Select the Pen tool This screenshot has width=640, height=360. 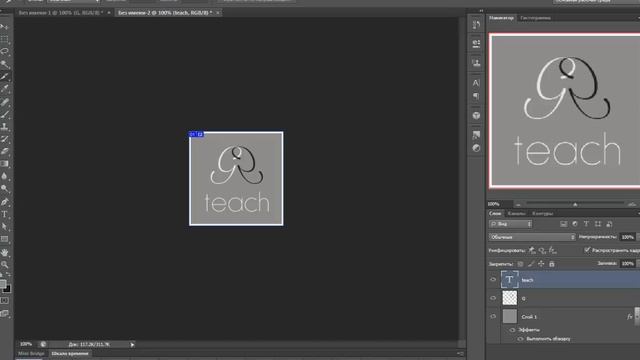point(4,202)
